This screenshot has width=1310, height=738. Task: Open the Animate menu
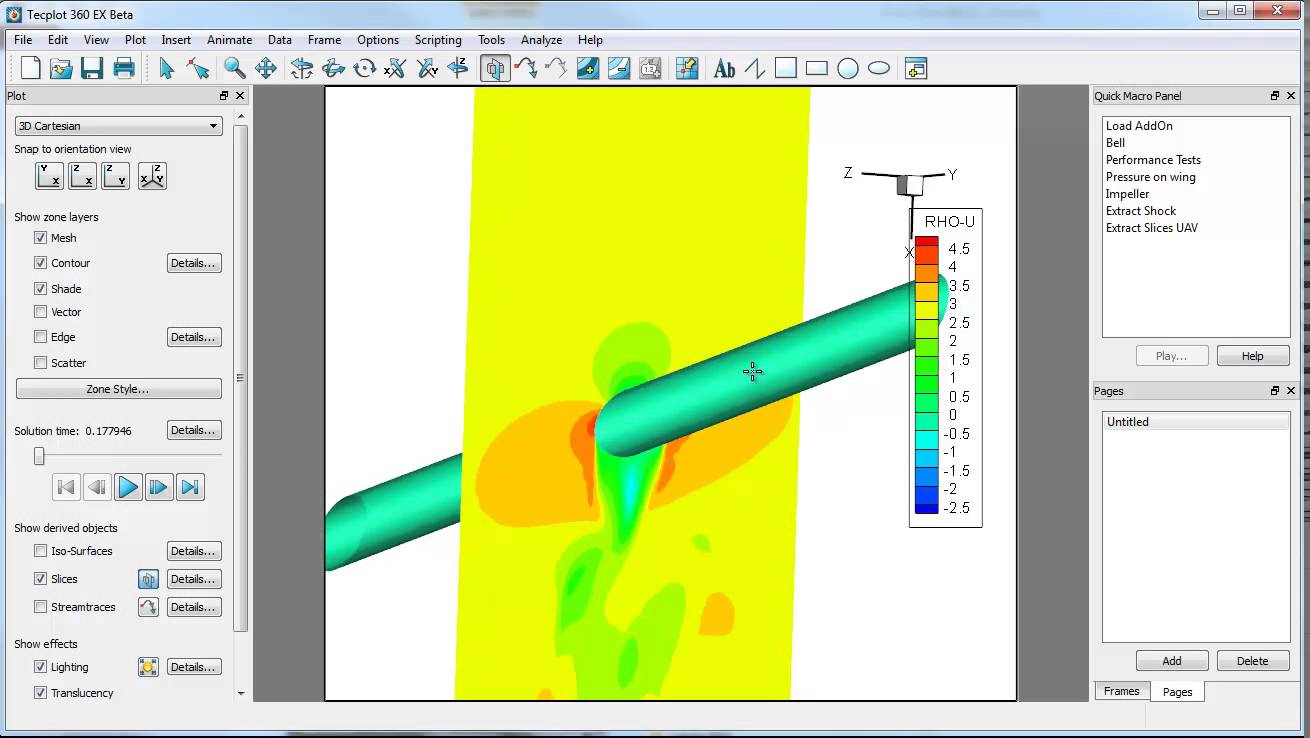tap(229, 40)
